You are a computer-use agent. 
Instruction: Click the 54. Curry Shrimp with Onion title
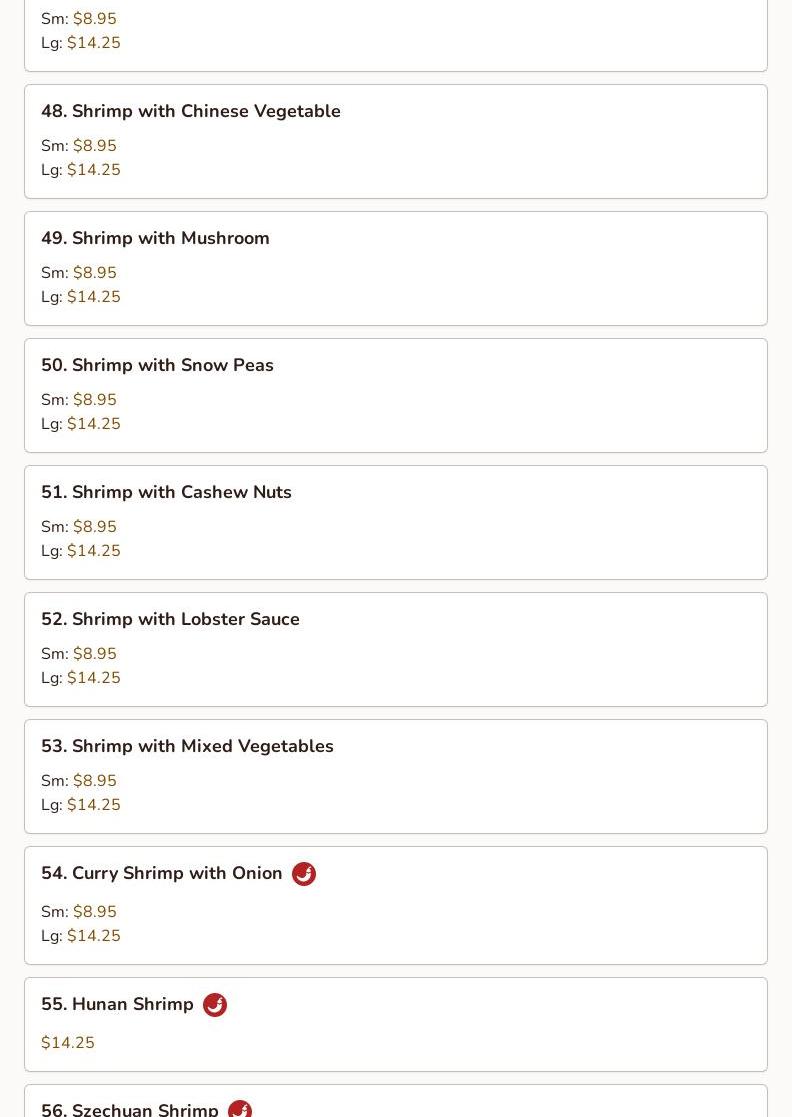pyautogui.click(x=162, y=873)
